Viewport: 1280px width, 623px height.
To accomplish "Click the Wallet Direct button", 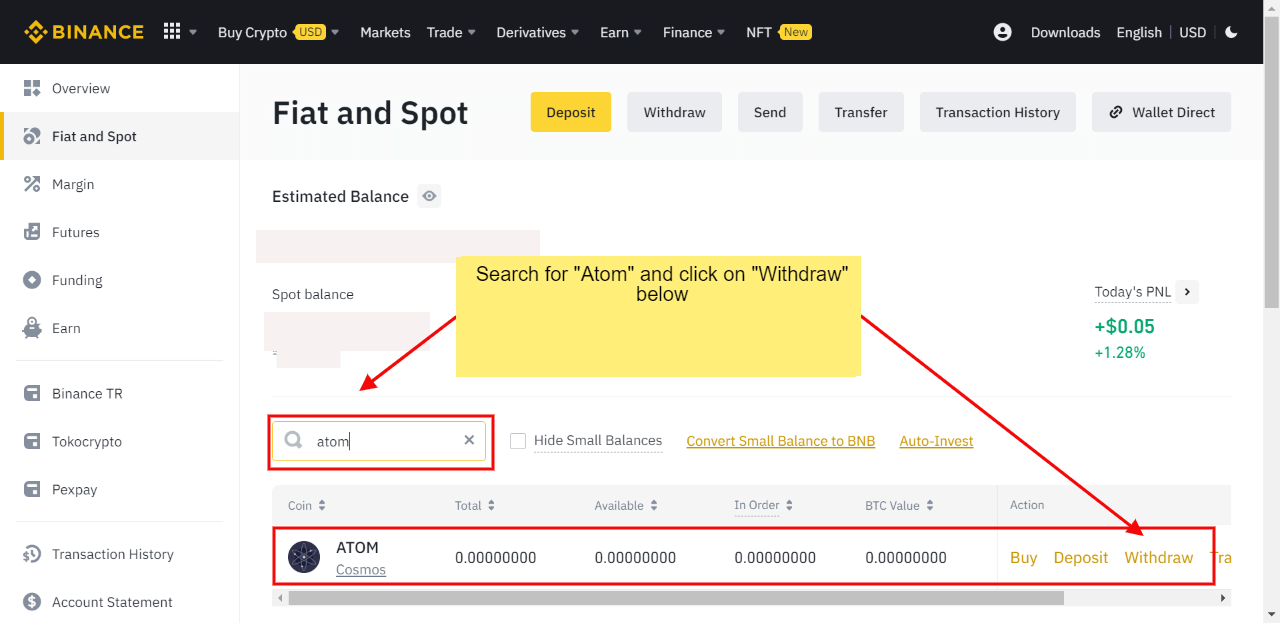I will pyautogui.click(x=1161, y=112).
